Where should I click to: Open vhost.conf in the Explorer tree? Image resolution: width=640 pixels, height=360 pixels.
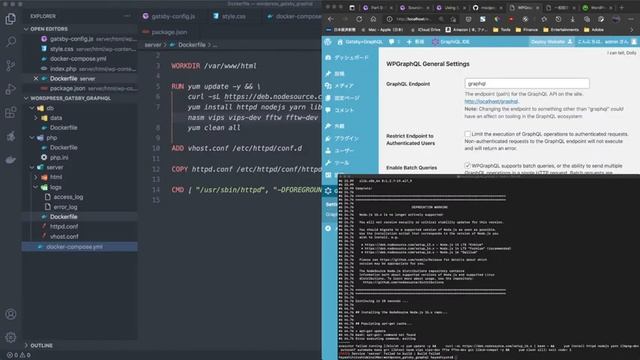[x=64, y=237]
